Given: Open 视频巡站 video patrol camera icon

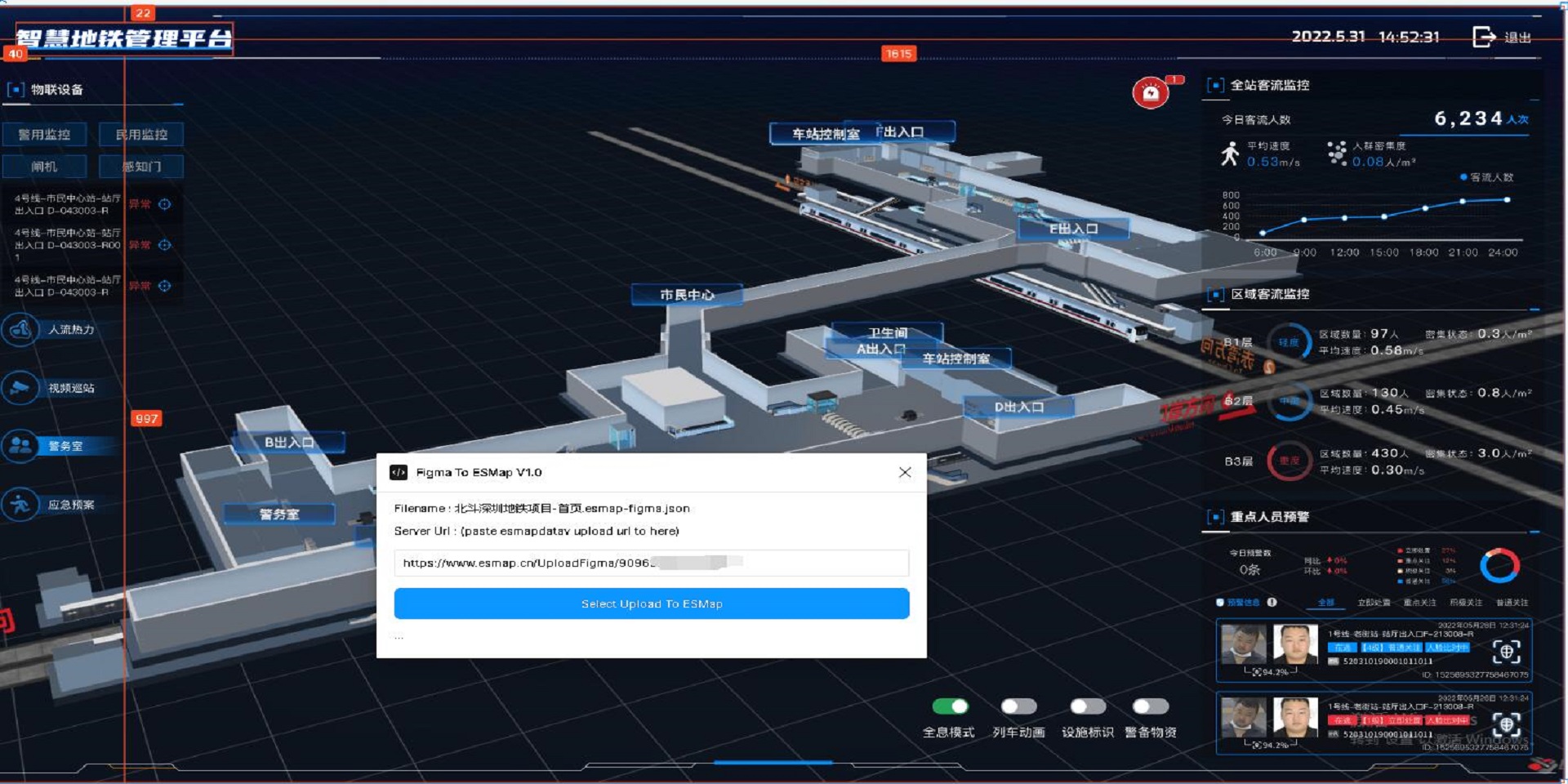Looking at the screenshot, I should tap(20, 388).
